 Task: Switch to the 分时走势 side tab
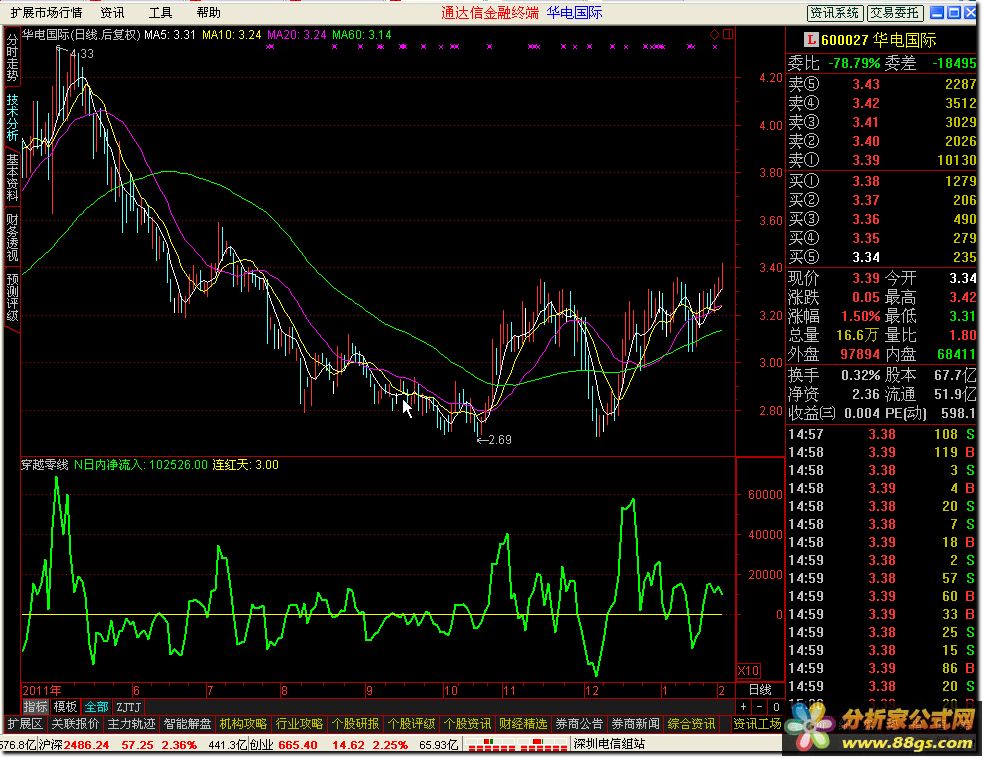click(12, 58)
